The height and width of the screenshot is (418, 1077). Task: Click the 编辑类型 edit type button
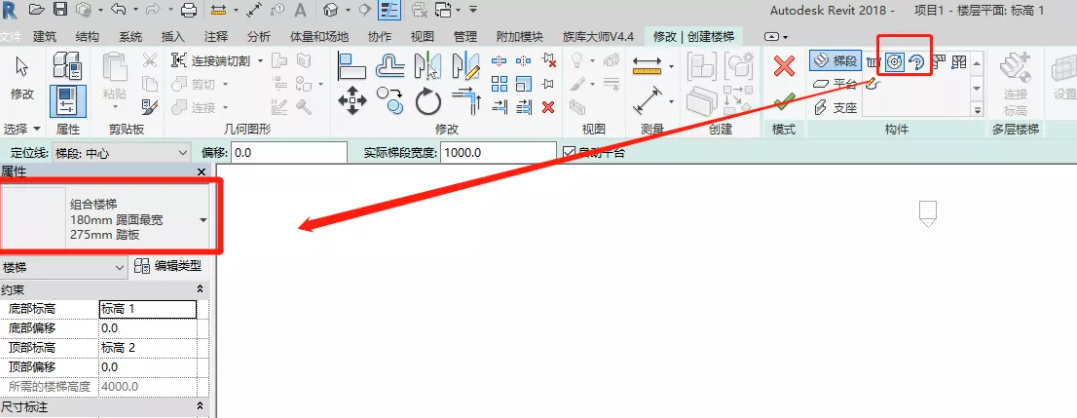[168, 266]
